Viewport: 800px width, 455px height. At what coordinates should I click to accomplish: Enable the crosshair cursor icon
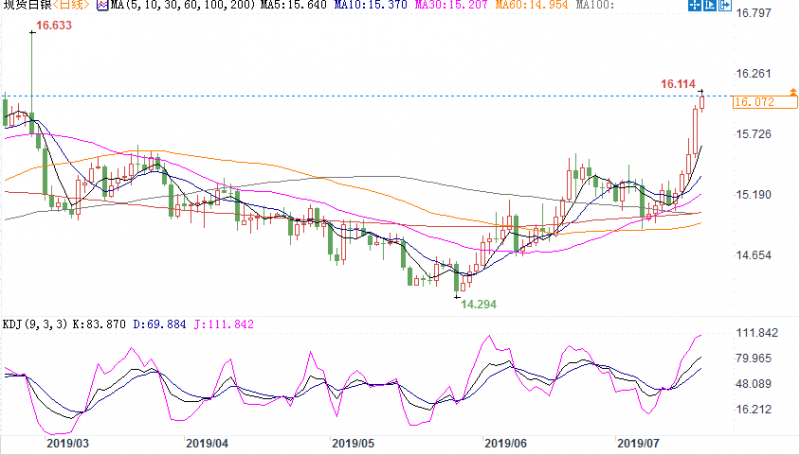pos(694,5)
